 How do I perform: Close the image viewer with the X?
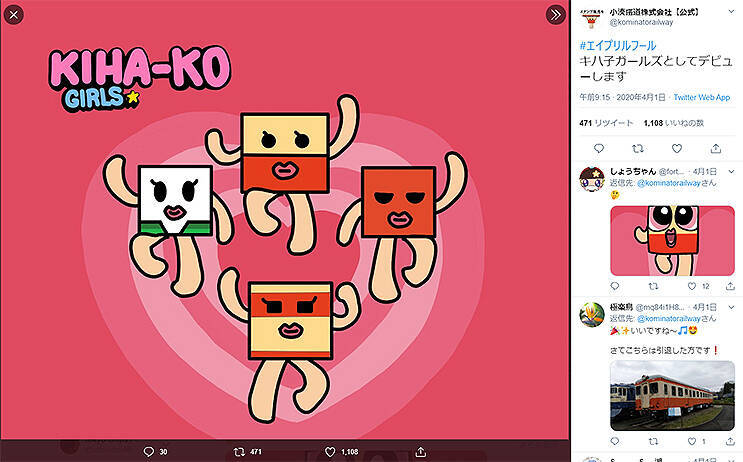pyautogui.click(x=14, y=15)
